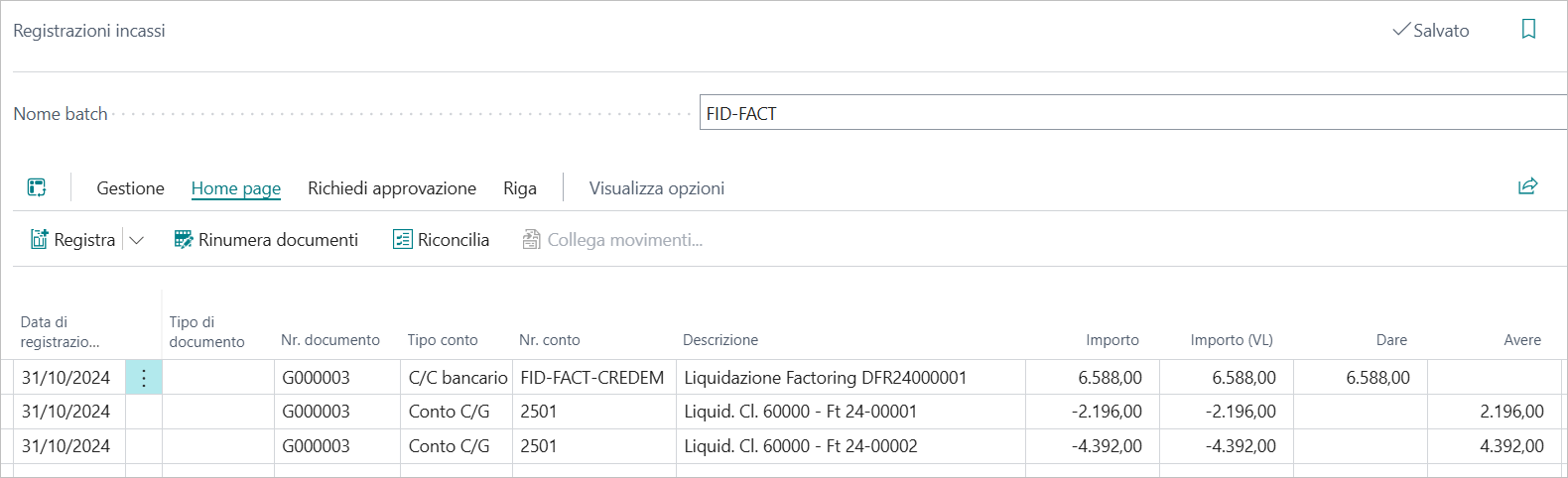Click the Registra post icon

click(x=40, y=240)
